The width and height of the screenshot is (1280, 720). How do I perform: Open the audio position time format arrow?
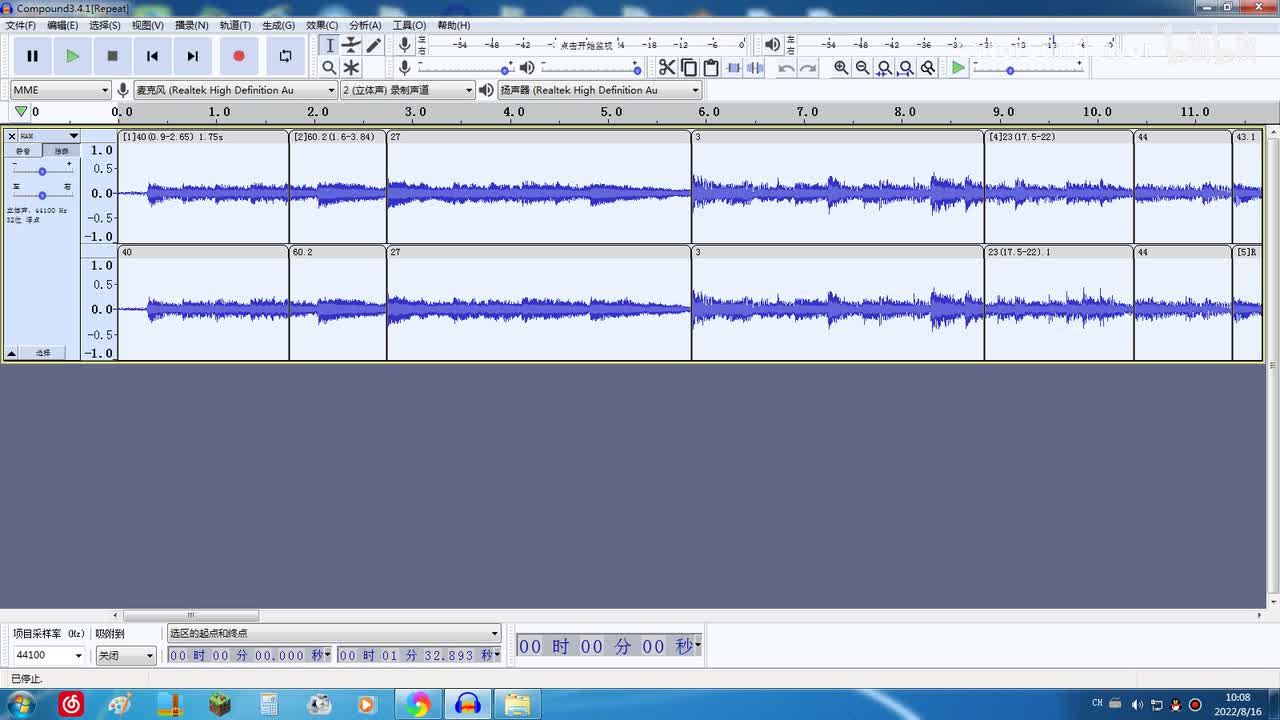(x=698, y=646)
